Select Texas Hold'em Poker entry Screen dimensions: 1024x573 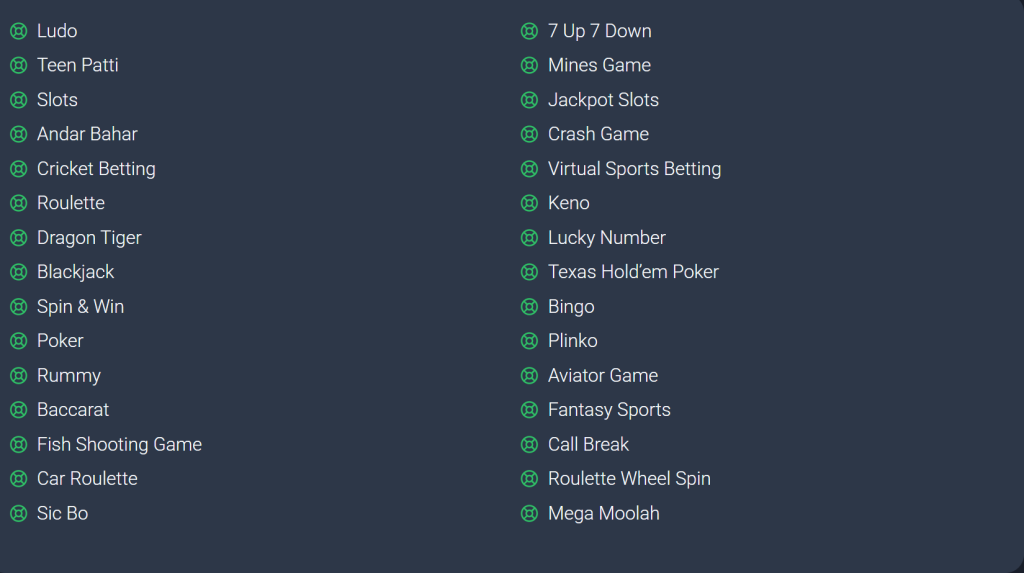[x=633, y=272]
